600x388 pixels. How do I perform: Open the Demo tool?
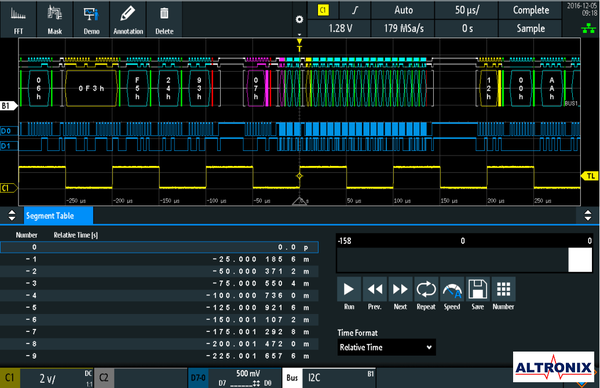91,20
